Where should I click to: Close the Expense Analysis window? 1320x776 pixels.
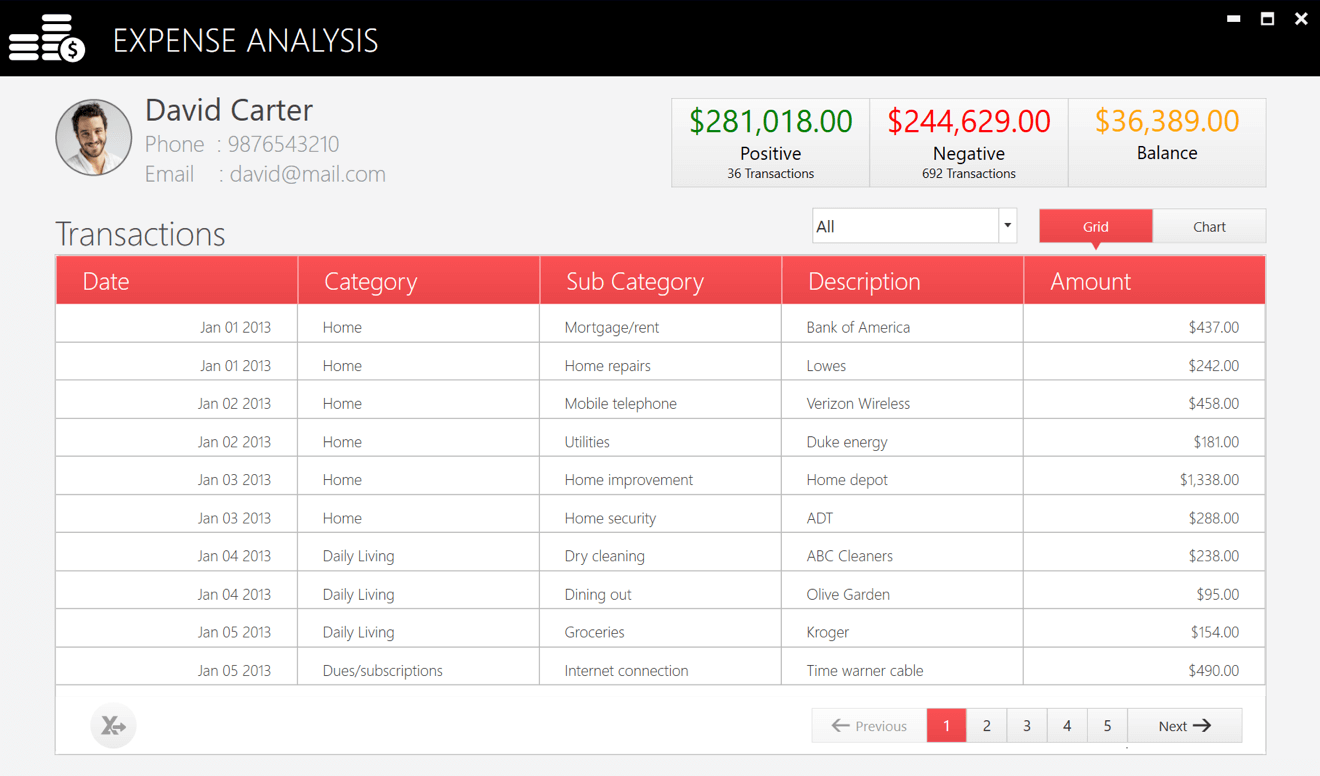click(x=1301, y=18)
